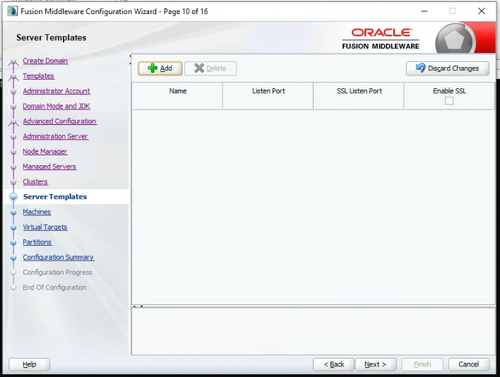Click the wizard application icon in title bar
Viewport: 500px width, 377px height.
(x=12, y=11)
